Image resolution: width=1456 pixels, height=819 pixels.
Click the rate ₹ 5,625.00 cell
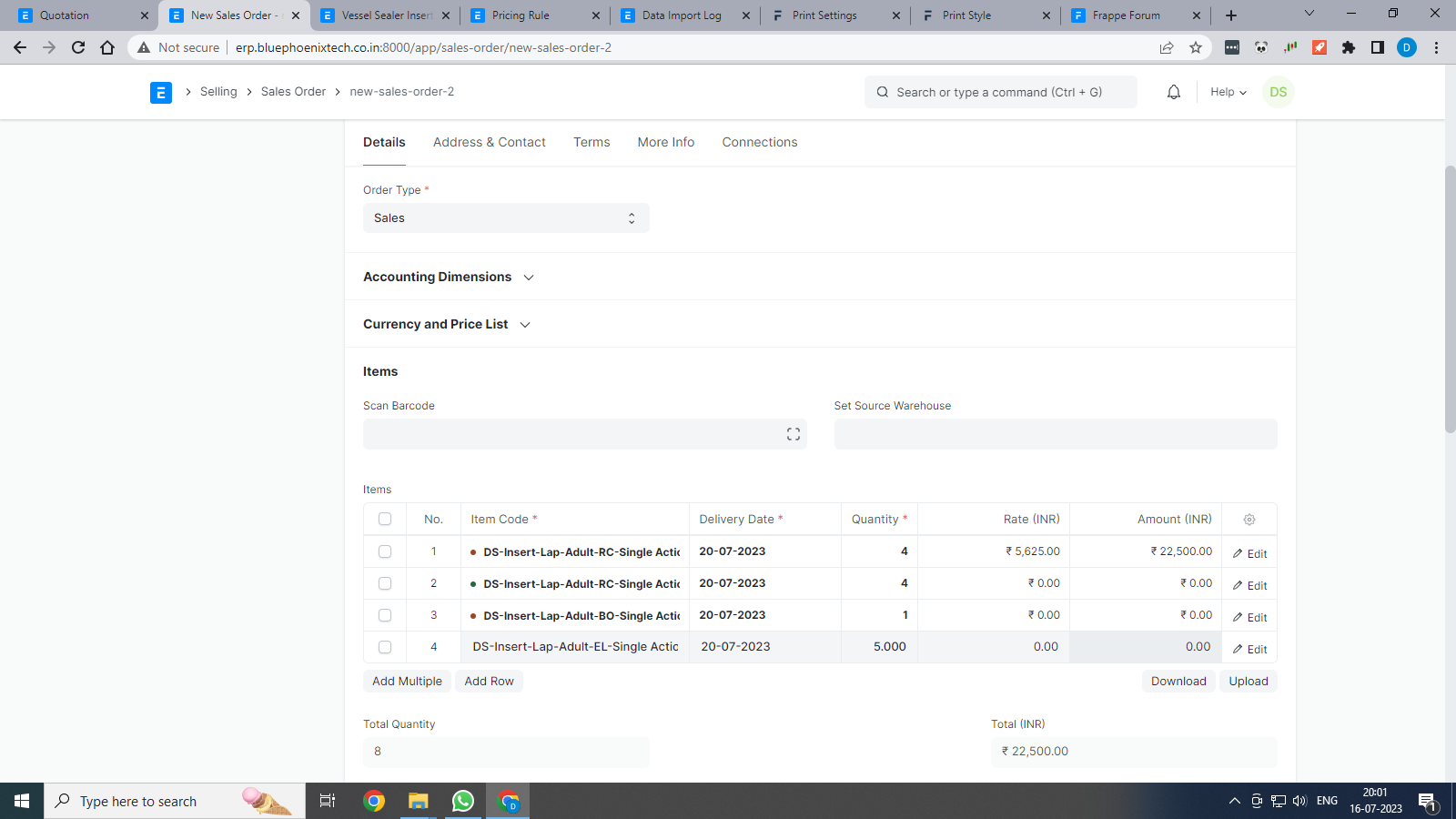(x=994, y=551)
